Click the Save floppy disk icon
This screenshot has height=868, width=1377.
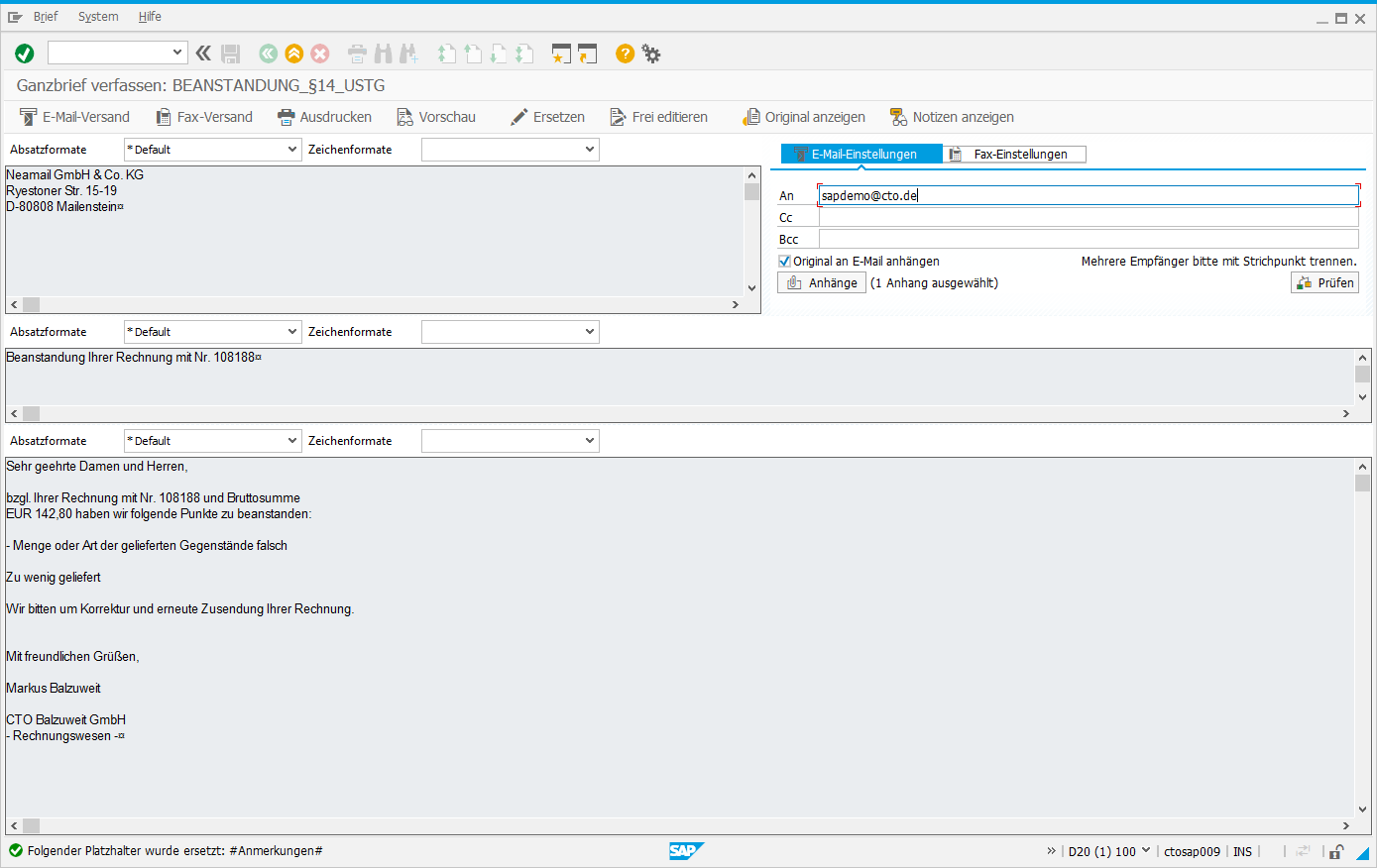point(231,54)
